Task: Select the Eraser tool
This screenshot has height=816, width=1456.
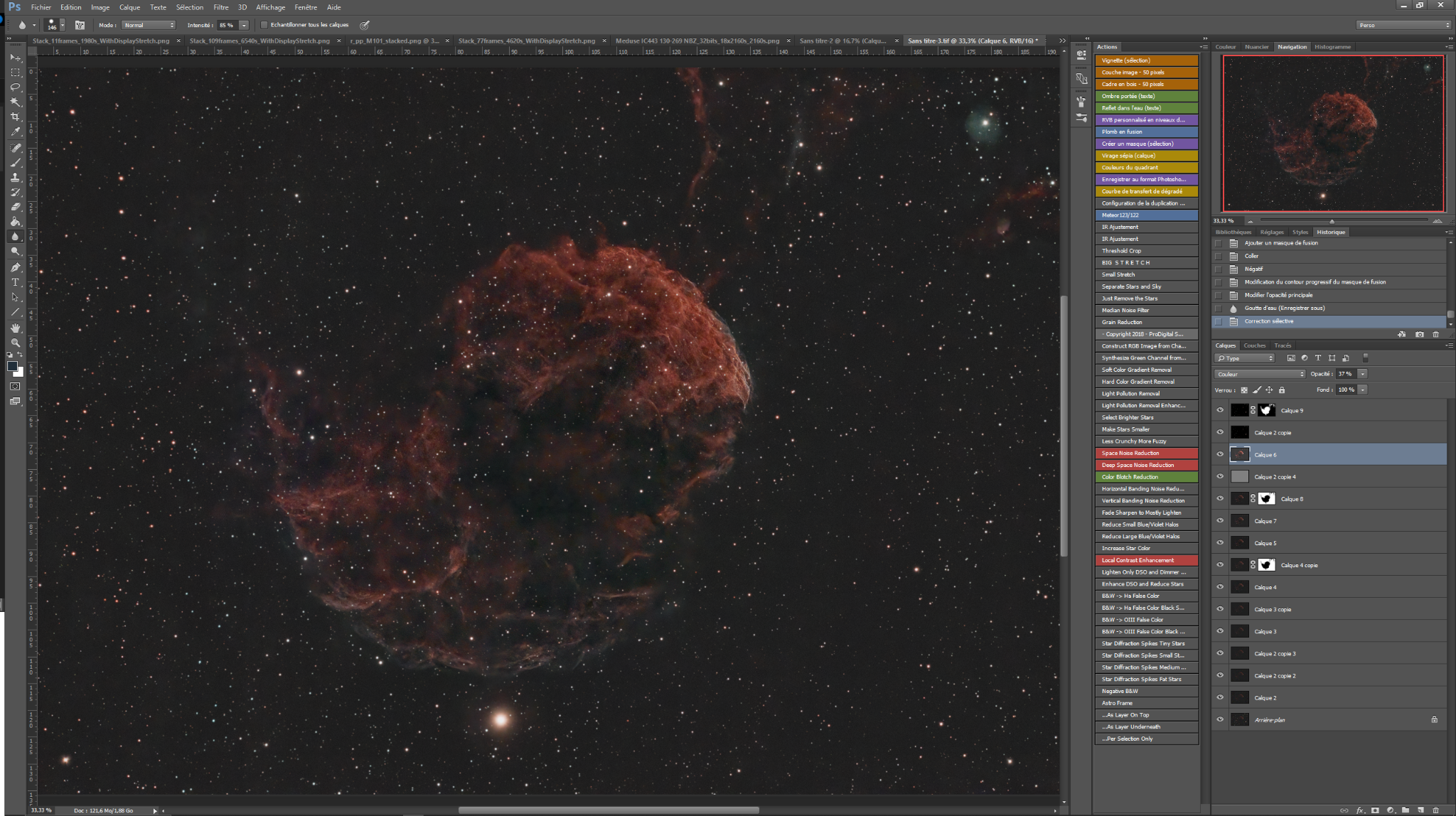Action: coord(16,207)
